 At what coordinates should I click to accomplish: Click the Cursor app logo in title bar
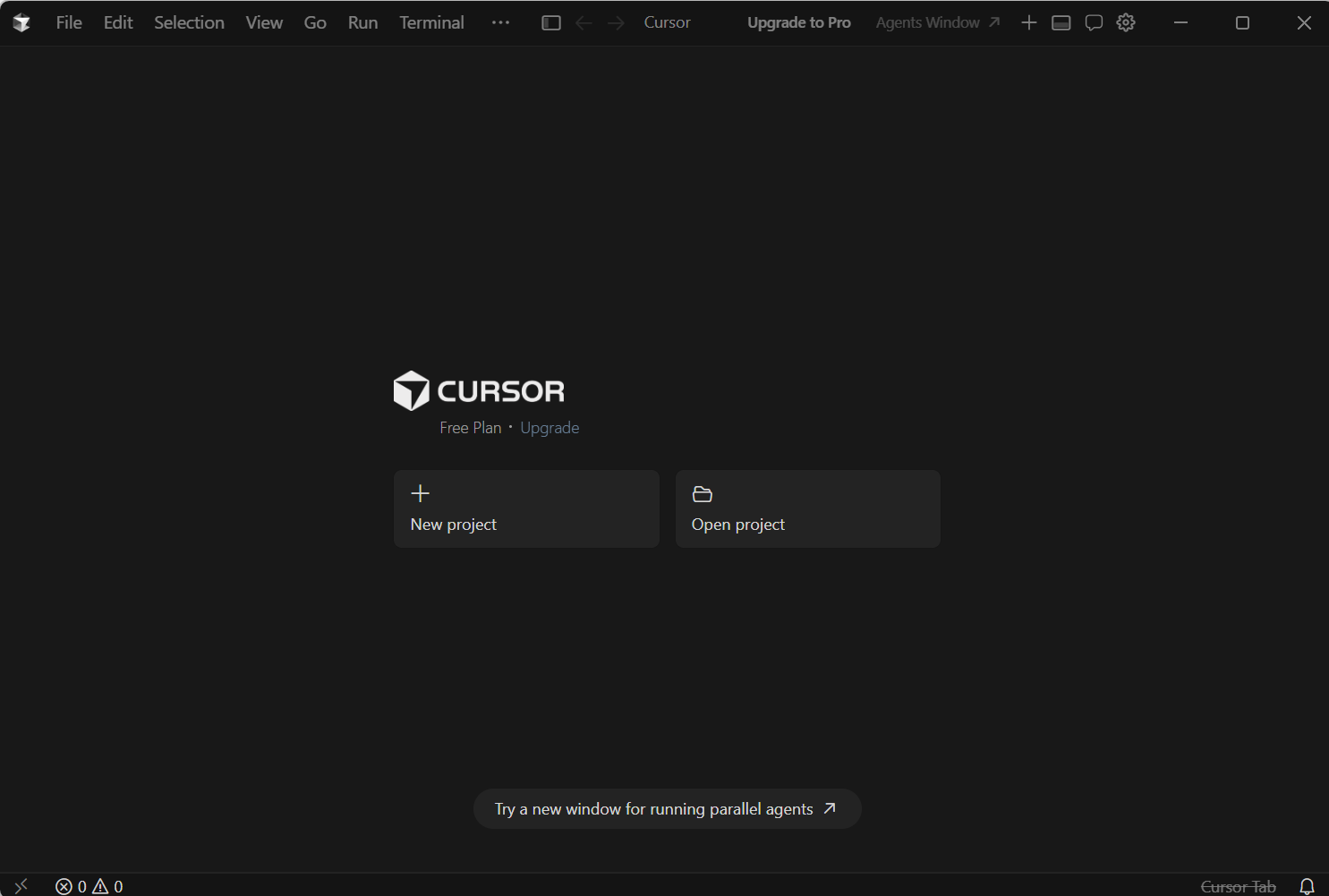[x=21, y=23]
